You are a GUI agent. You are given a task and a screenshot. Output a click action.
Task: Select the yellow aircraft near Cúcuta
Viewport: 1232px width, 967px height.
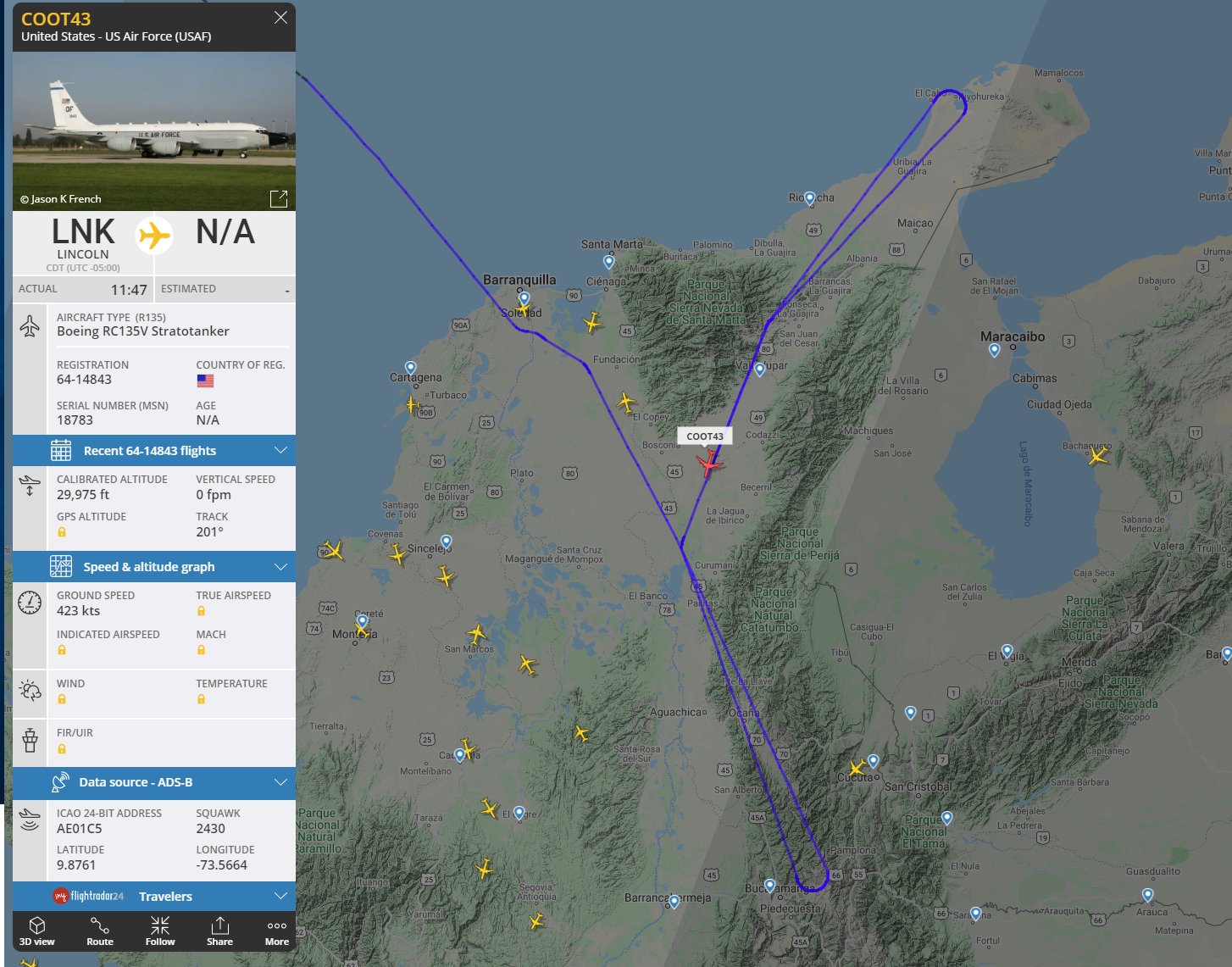(857, 768)
